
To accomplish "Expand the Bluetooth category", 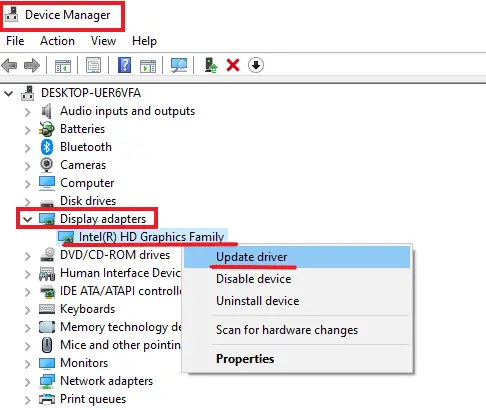I will click(27, 148).
